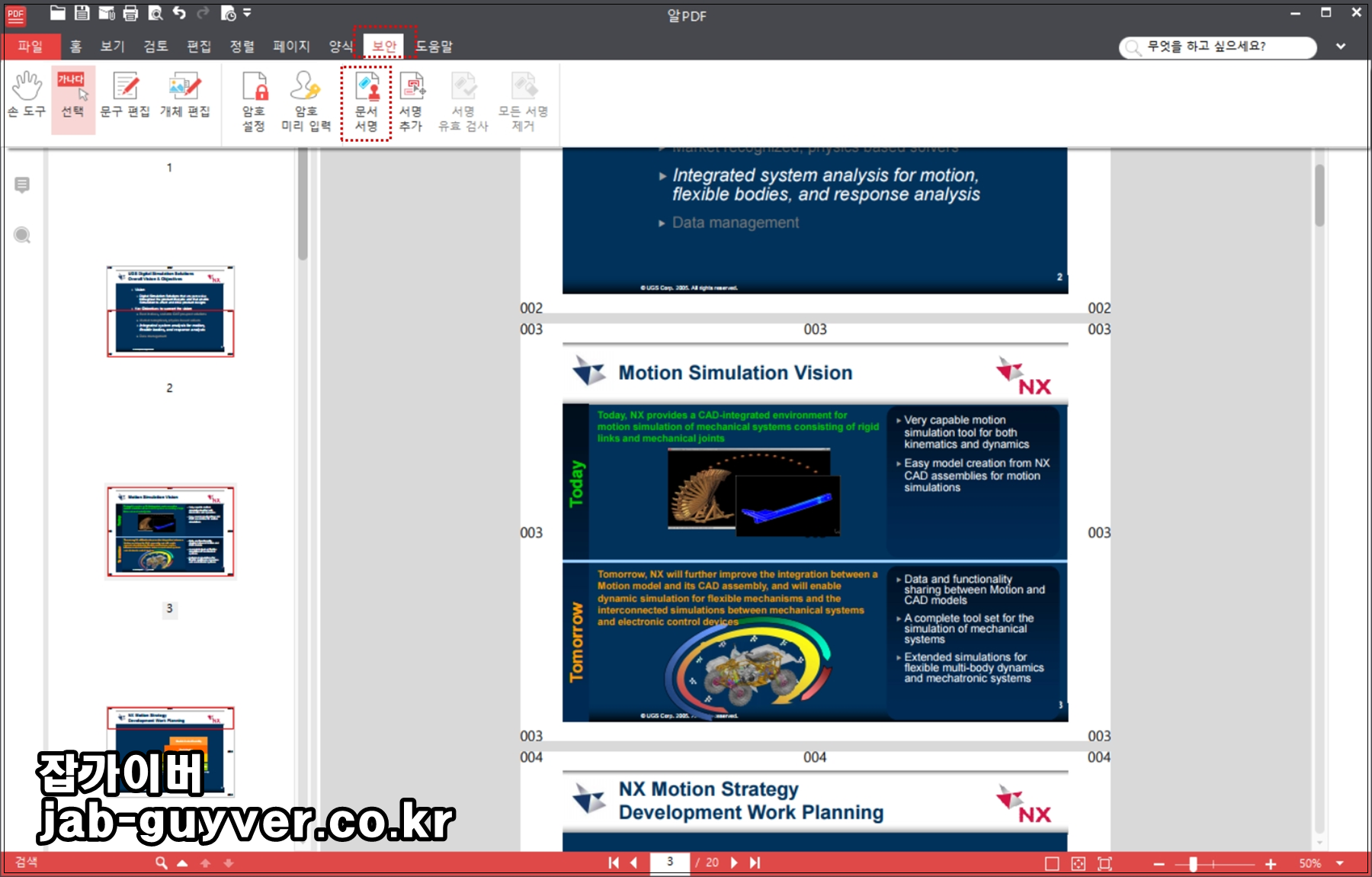Screen dimensions: 1372x877
Task: Go to previous search result arrow
Action: pyautogui.click(x=206, y=863)
